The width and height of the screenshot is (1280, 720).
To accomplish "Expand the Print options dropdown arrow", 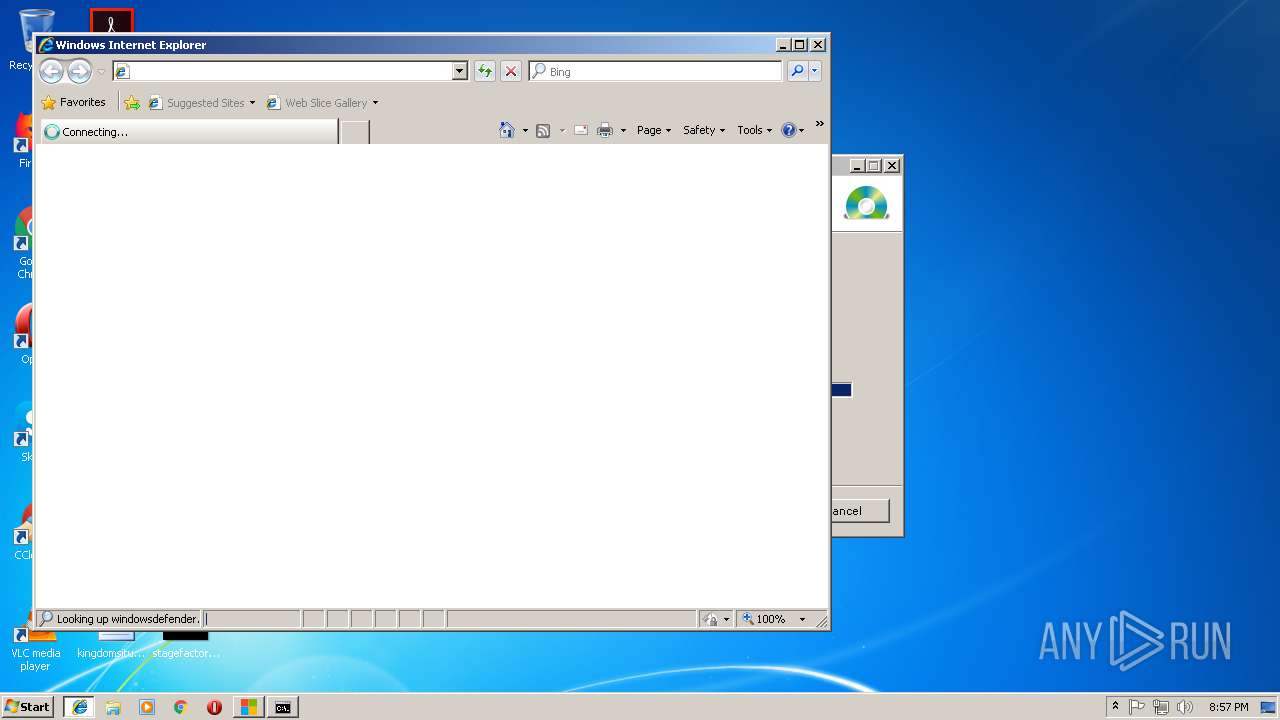I will click(623, 131).
